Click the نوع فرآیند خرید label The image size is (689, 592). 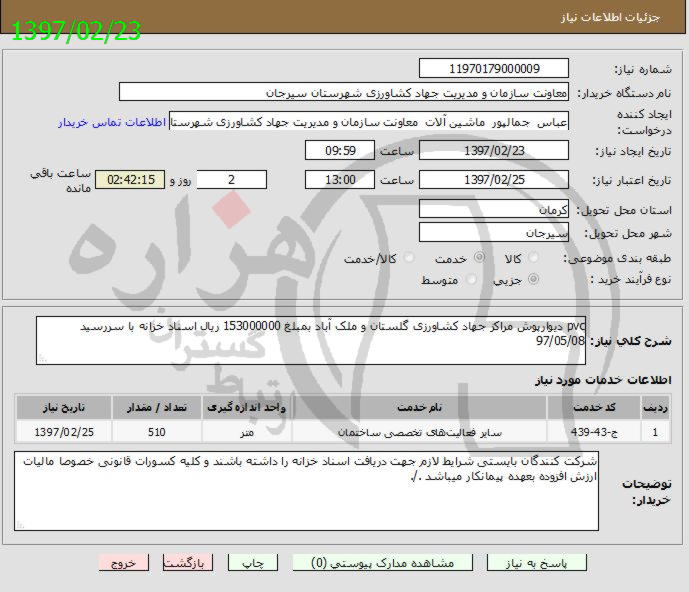tap(631, 280)
